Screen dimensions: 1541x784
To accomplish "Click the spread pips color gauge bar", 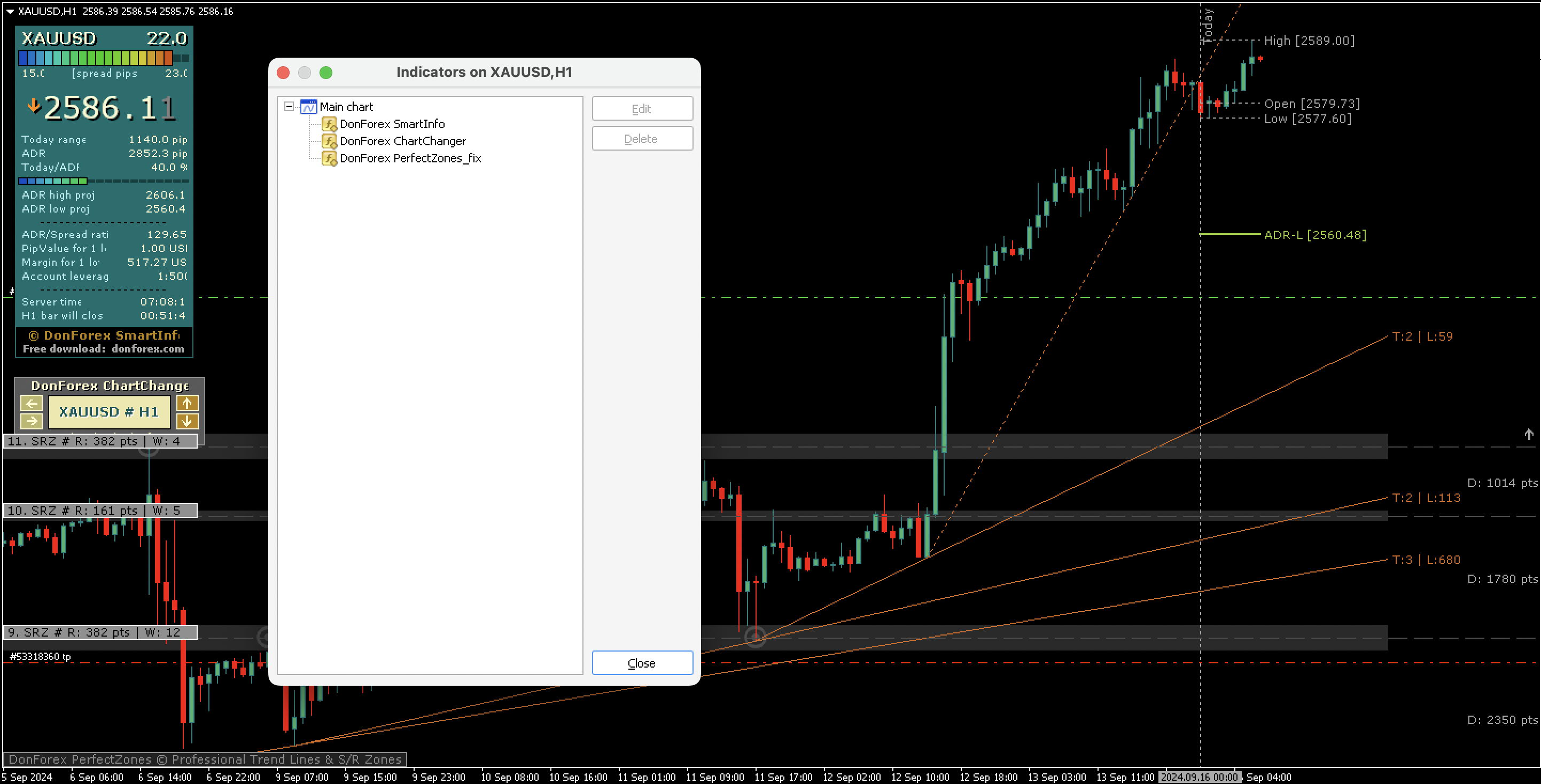I will tap(96, 58).
